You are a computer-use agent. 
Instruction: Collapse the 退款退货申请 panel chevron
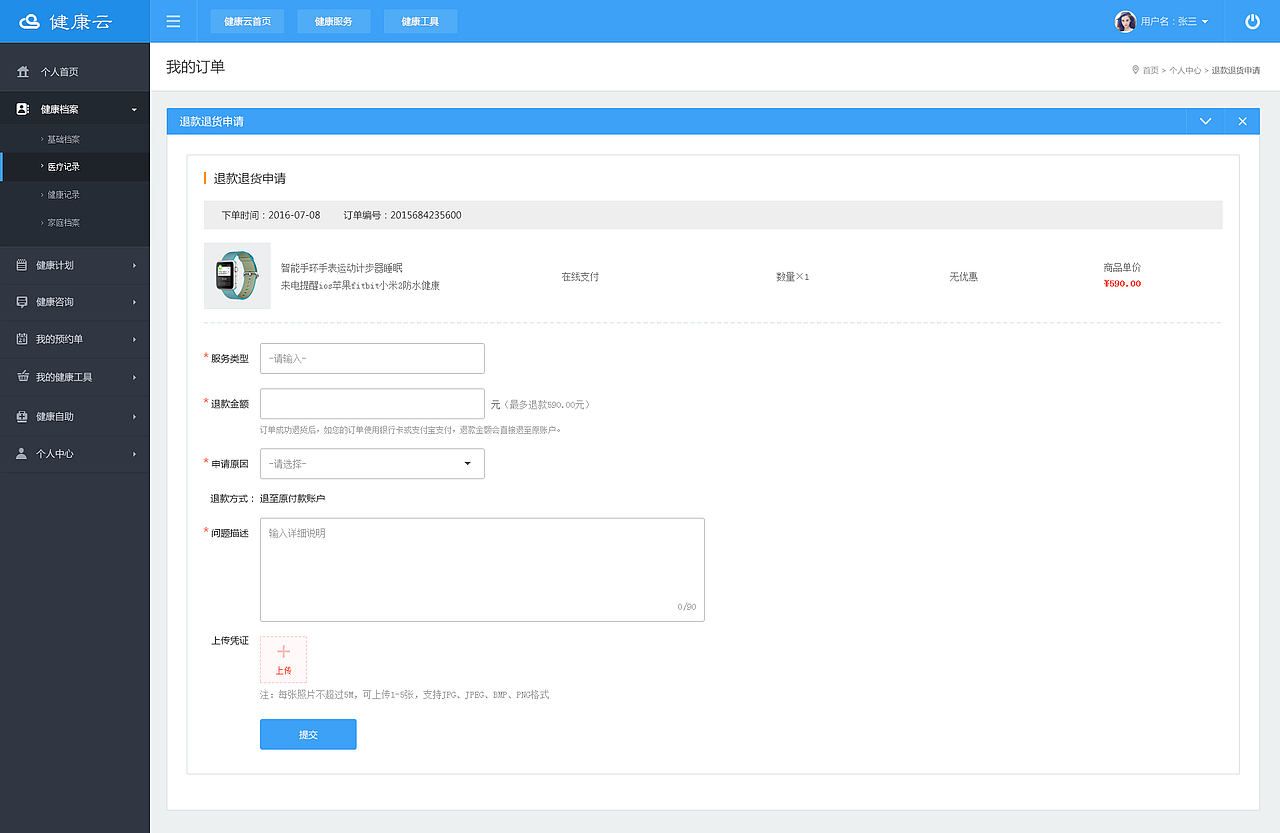tap(1205, 121)
